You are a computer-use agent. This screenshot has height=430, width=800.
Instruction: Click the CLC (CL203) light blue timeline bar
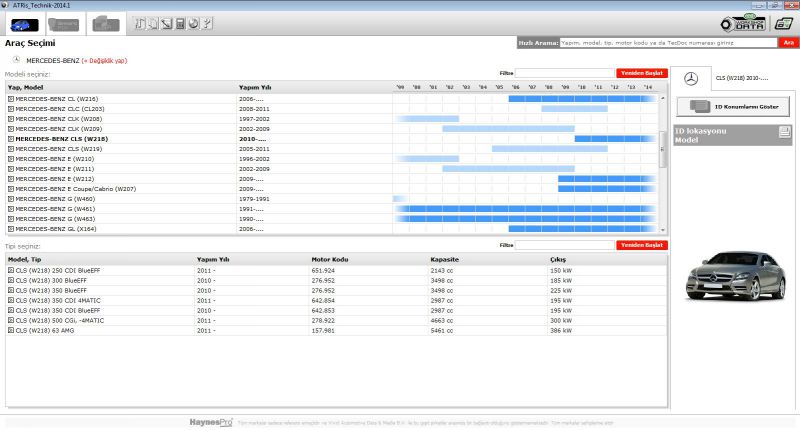tap(574, 109)
